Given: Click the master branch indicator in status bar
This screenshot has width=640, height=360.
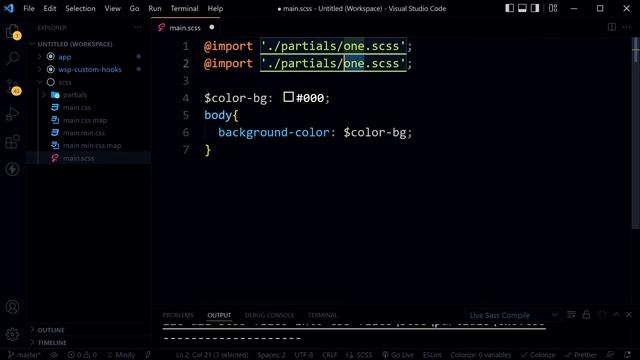Looking at the screenshot, I should pyautogui.click(x=24, y=355).
